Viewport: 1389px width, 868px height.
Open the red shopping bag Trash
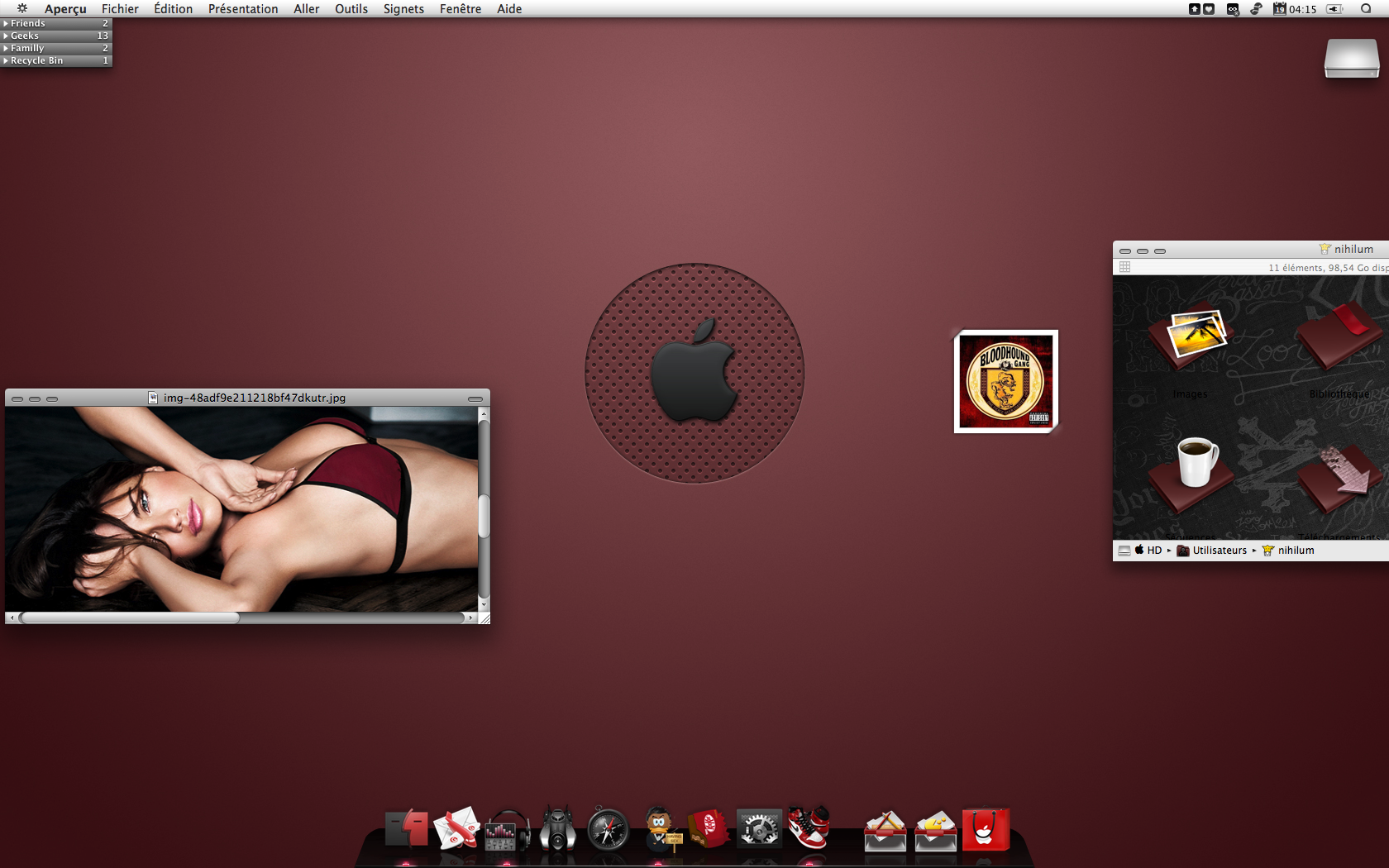[x=986, y=829]
